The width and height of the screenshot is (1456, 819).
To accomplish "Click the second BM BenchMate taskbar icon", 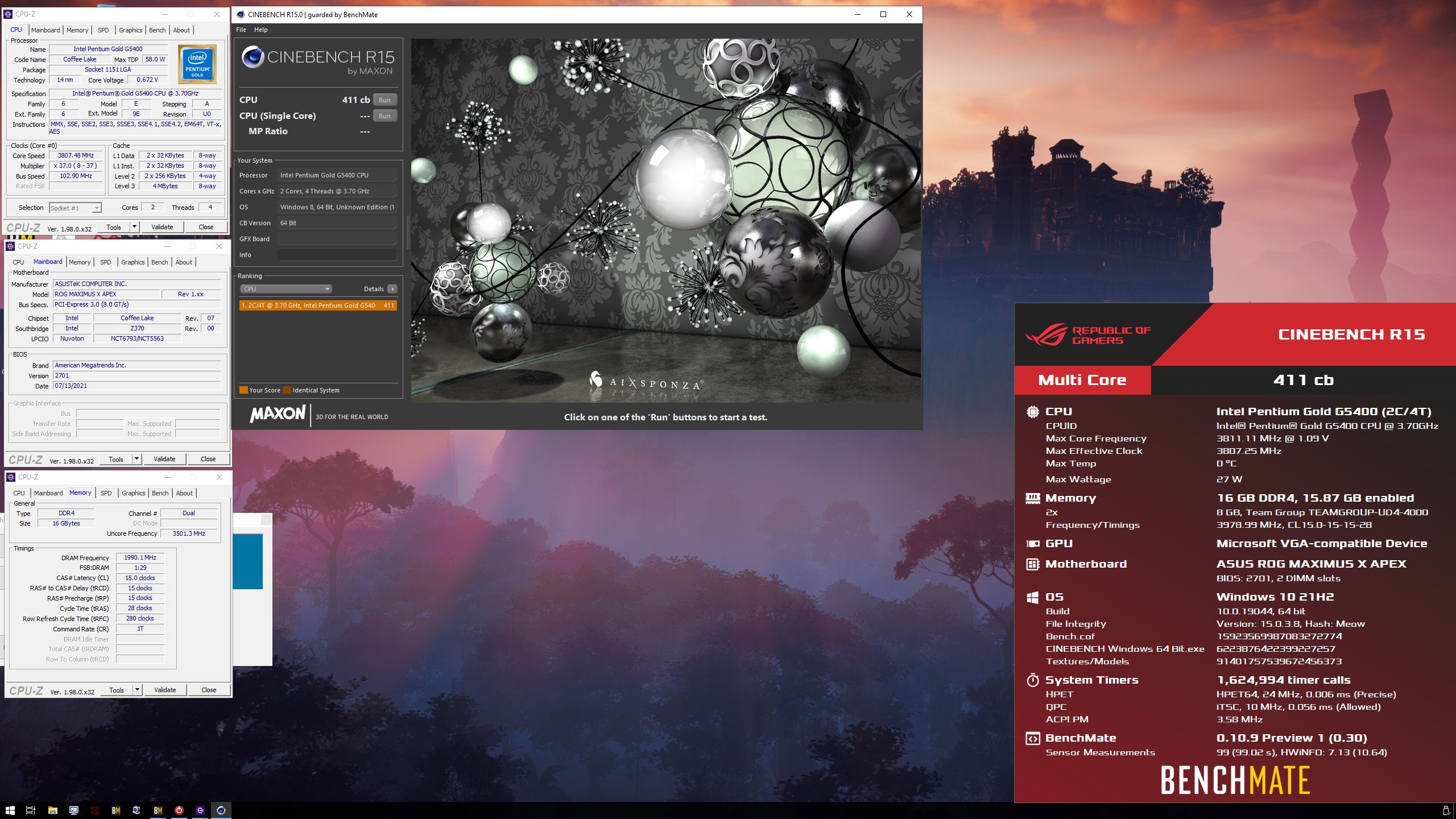I will pyautogui.click(x=158, y=810).
